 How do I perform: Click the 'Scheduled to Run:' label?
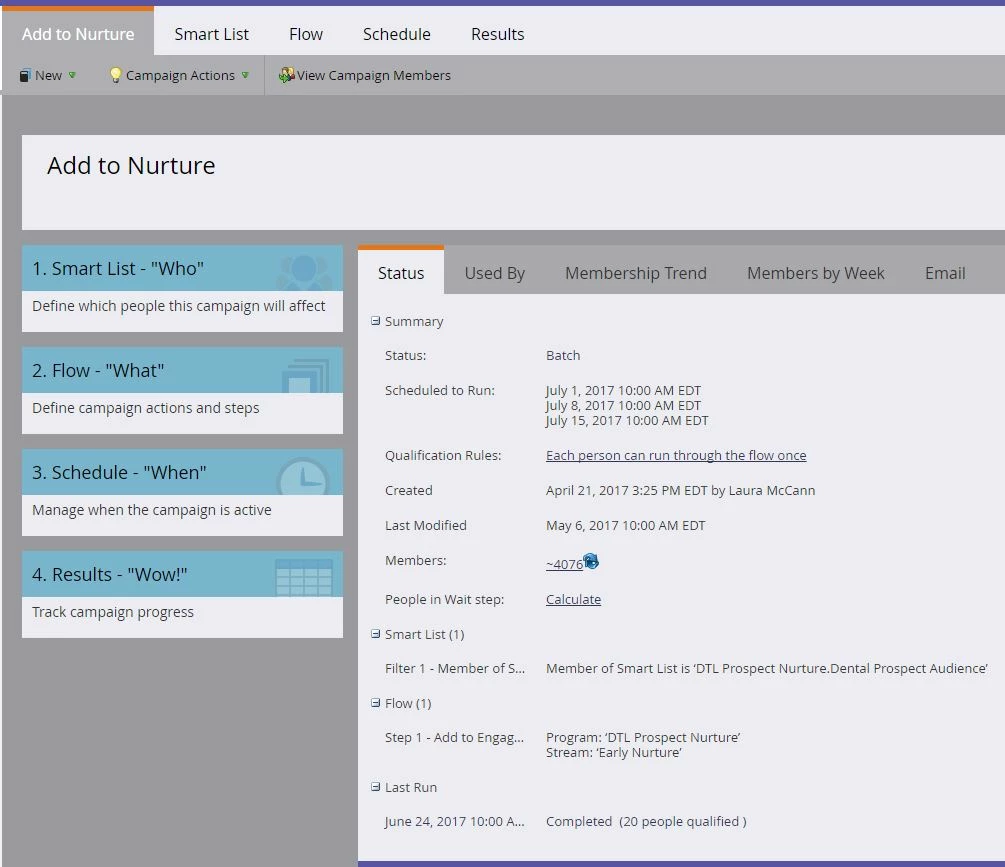pyautogui.click(x=440, y=390)
